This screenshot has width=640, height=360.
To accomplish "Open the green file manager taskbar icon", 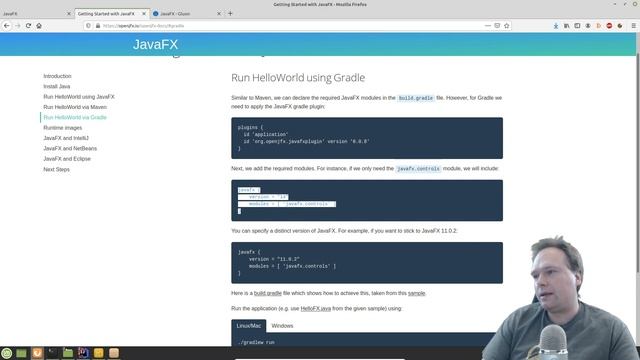I will (68, 353).
